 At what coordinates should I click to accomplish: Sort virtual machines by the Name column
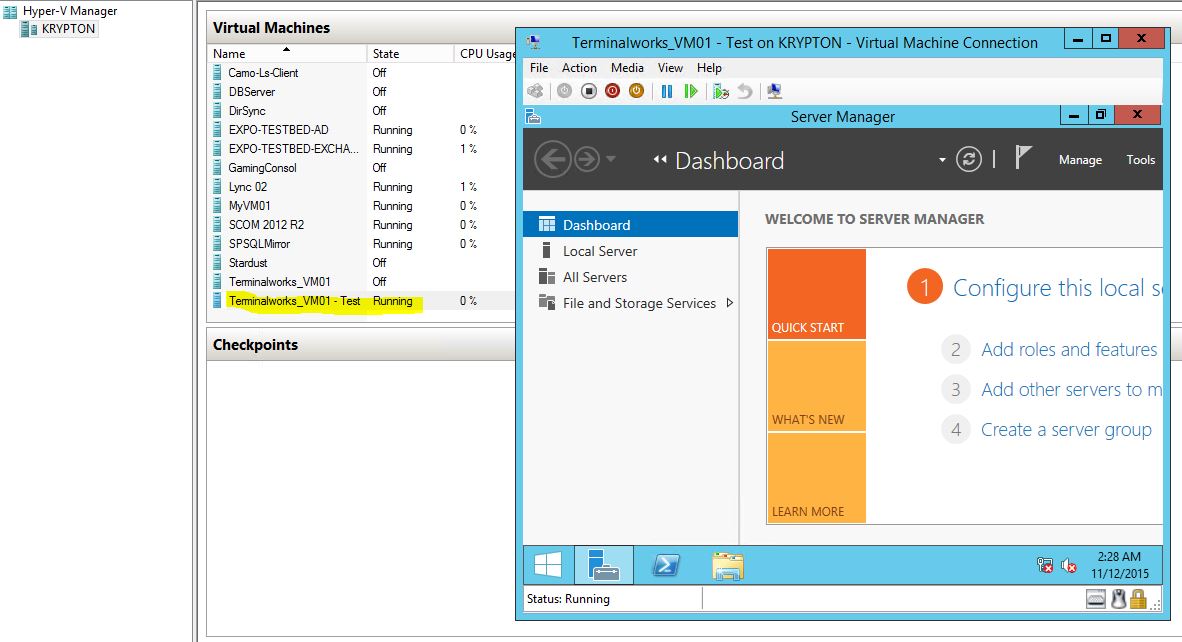point(287,54)
